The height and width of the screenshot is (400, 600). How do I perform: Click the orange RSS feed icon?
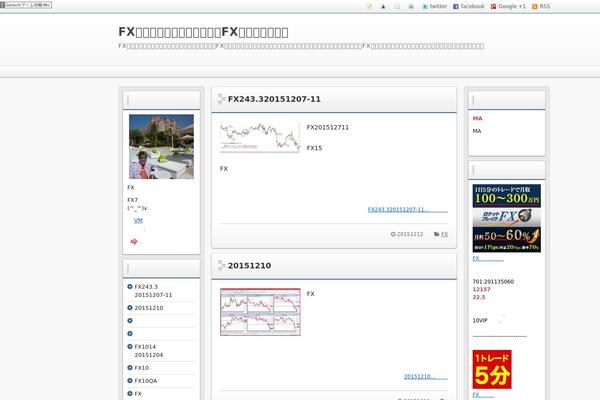pos(535,7)
